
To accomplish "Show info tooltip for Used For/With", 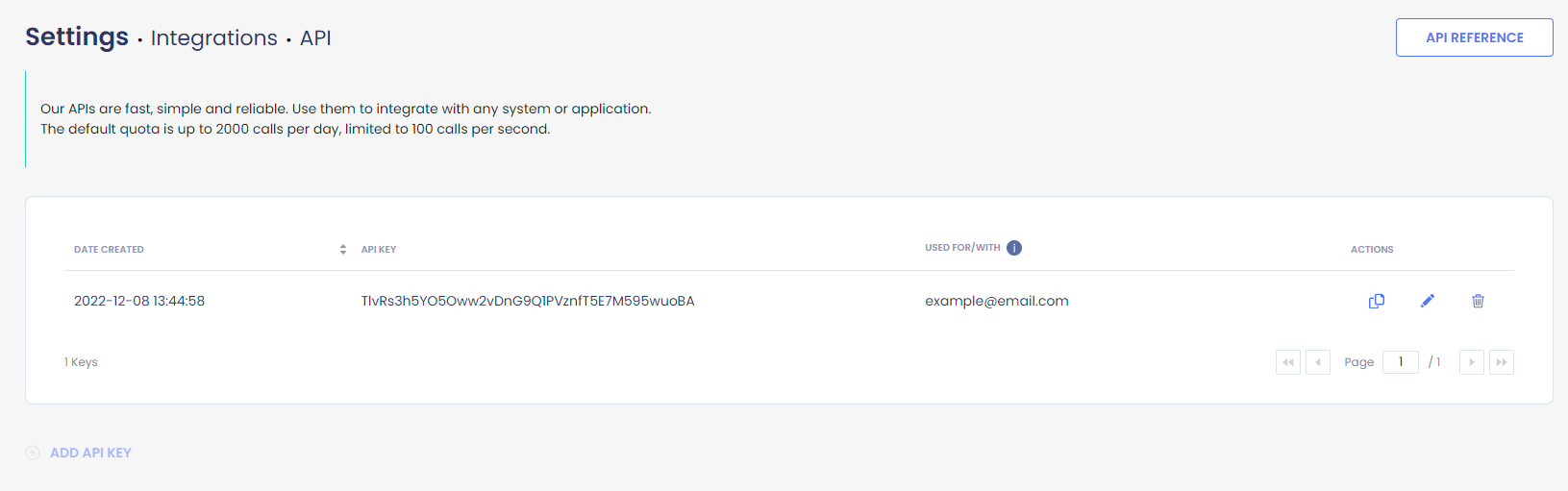I will [1014, 248].
